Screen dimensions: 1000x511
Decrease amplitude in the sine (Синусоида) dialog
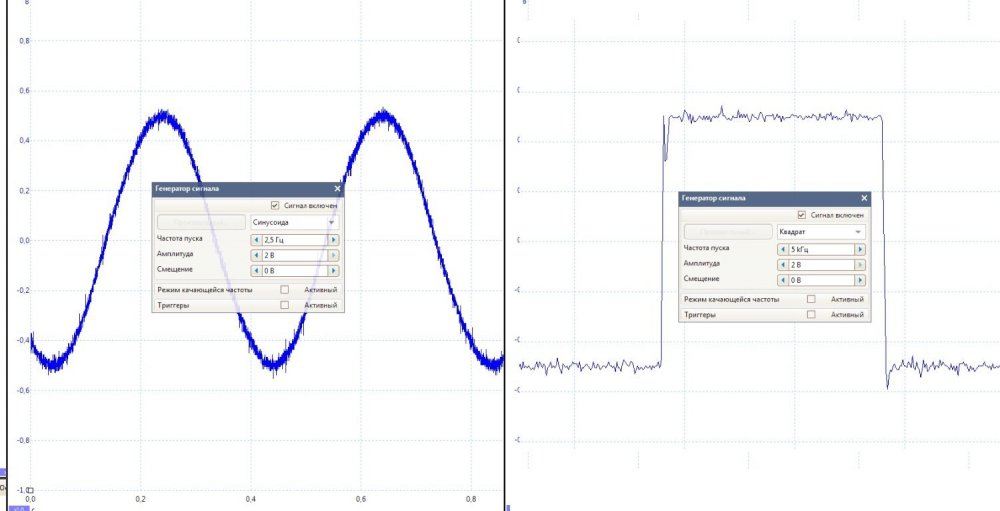point(254,255)
